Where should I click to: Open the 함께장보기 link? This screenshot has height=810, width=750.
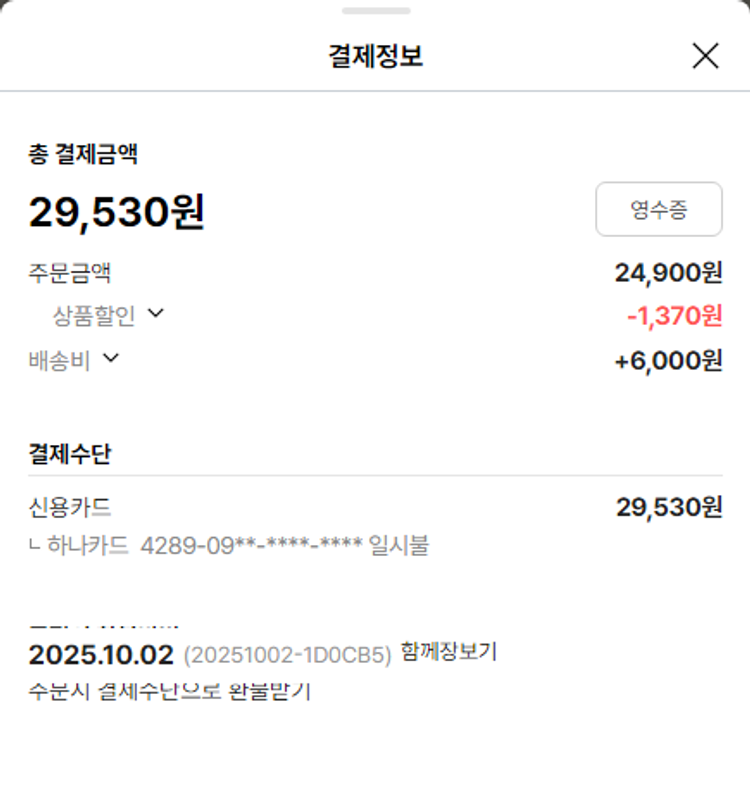[449, 652]
